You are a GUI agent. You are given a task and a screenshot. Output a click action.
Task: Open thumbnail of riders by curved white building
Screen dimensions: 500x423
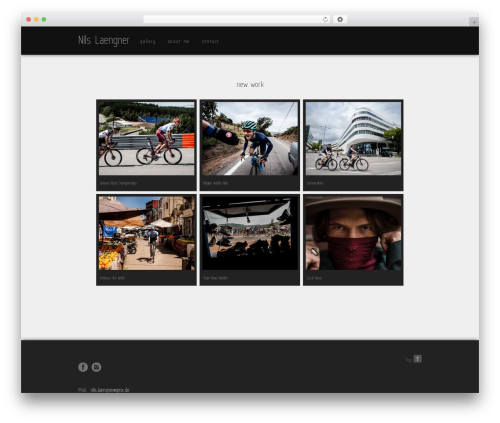tap(353, 138)
